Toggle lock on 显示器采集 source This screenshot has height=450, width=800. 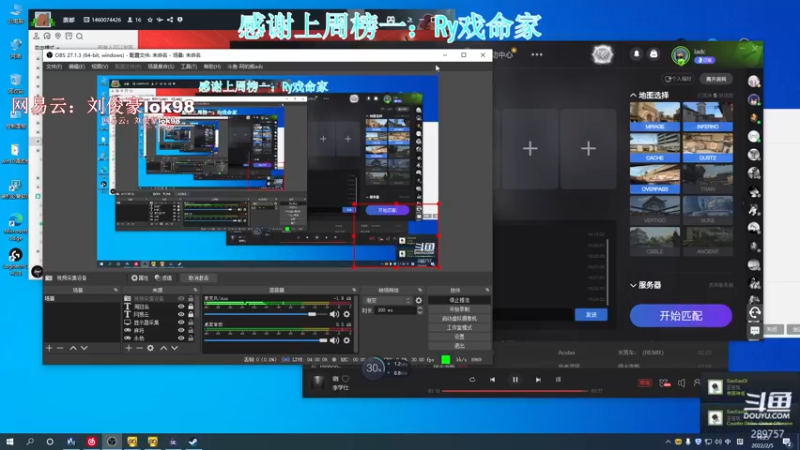click(191, 322)
